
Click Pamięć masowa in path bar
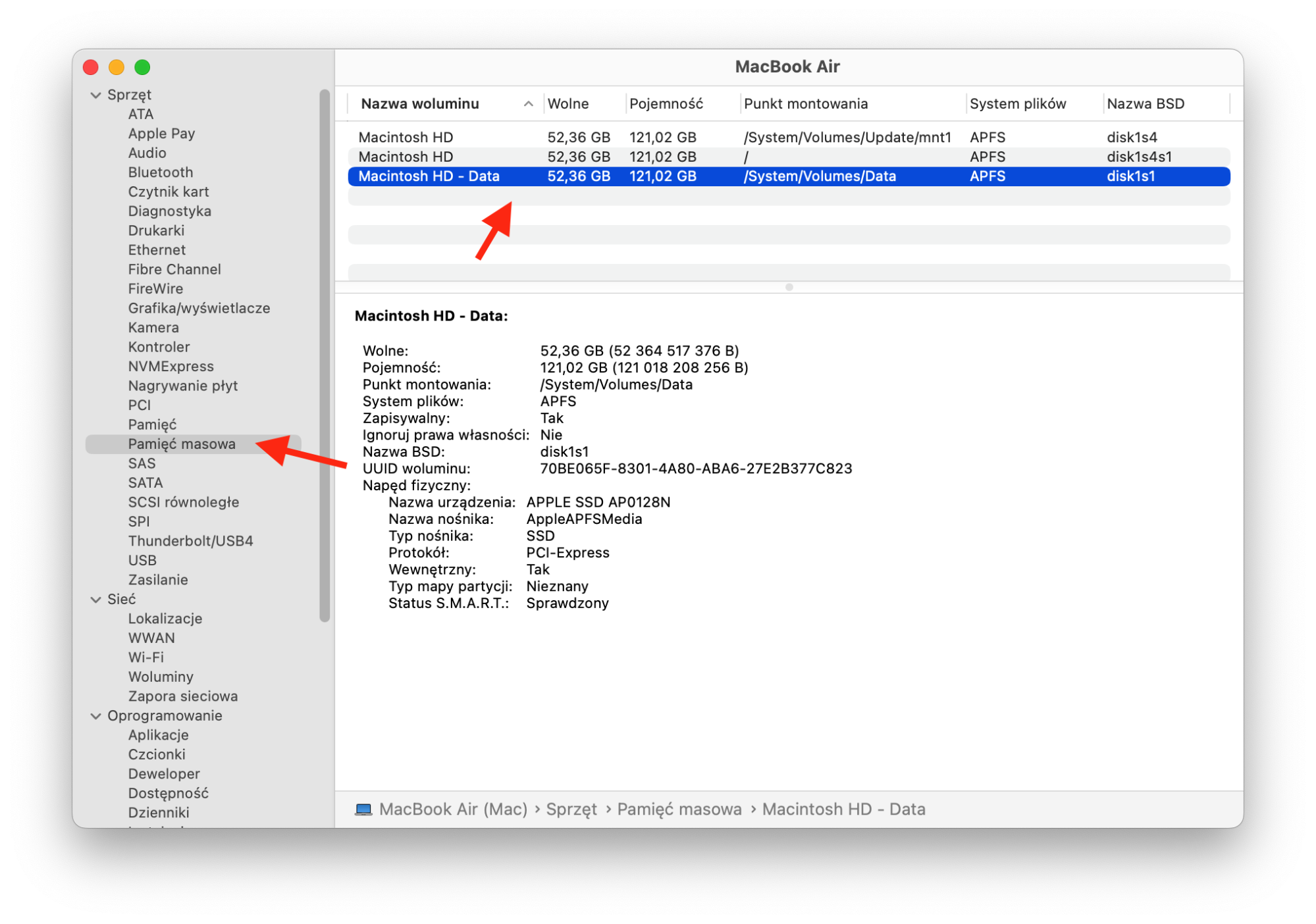tap(679, 809)
